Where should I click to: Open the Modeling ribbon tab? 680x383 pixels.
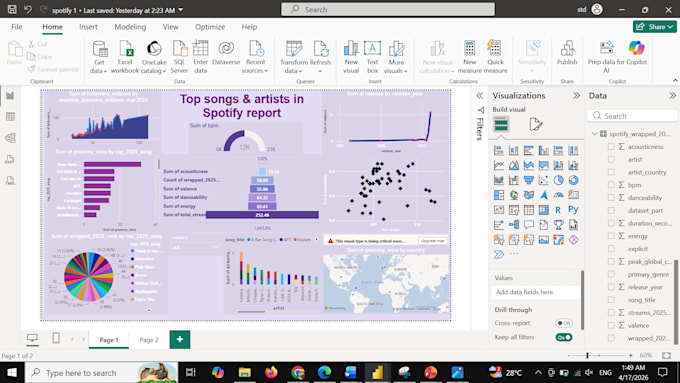[130, 27]
